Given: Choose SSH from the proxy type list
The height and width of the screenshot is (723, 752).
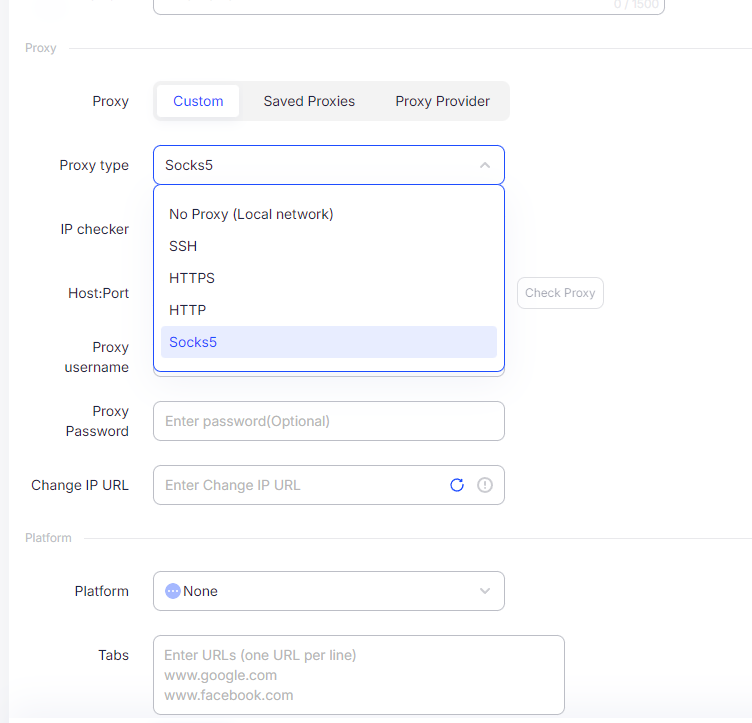Looking at the screenshot, I should pyautogui.click(x=183, y=246).
